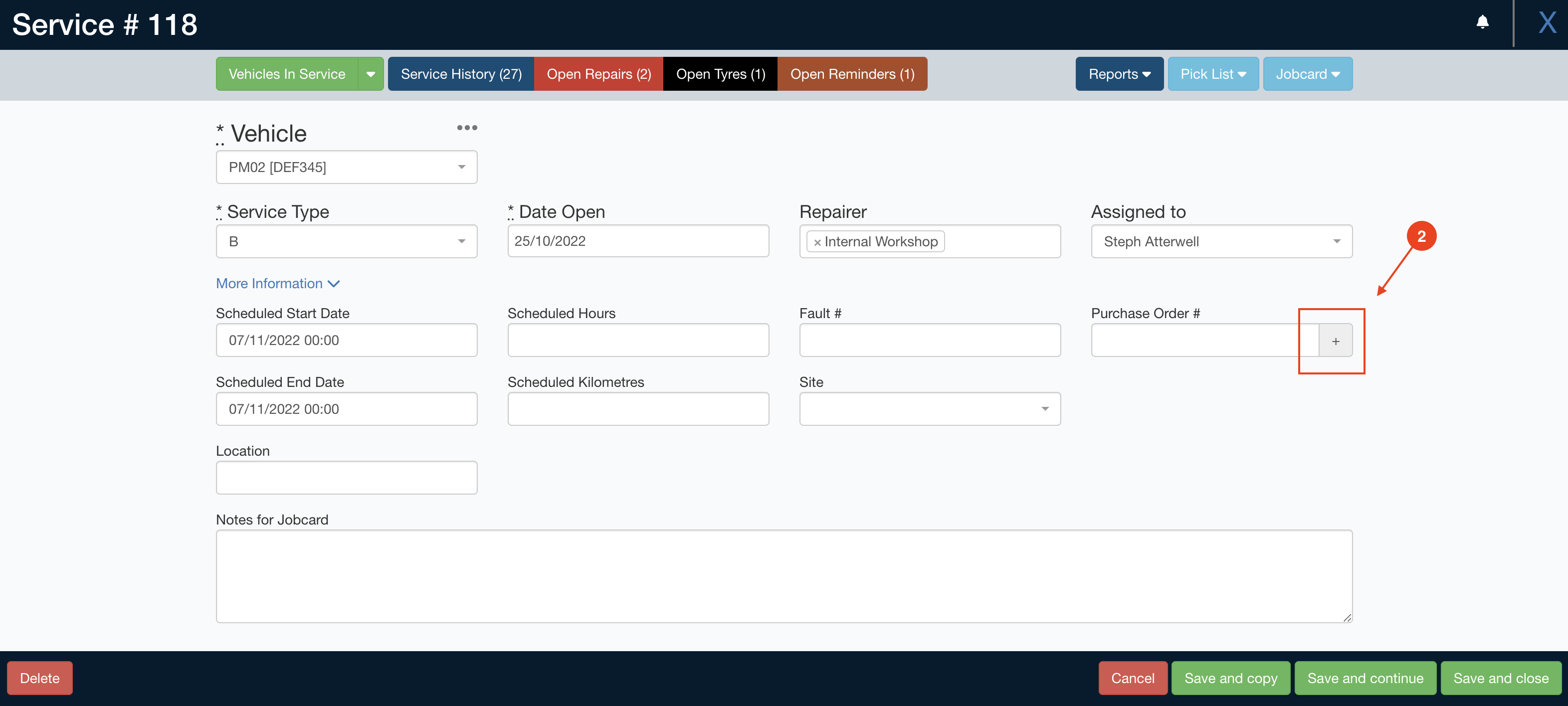Screen dimensions: 1568x706
Task: Open the Vehicles In Service dropdown arrow
Action: [371, 74]
